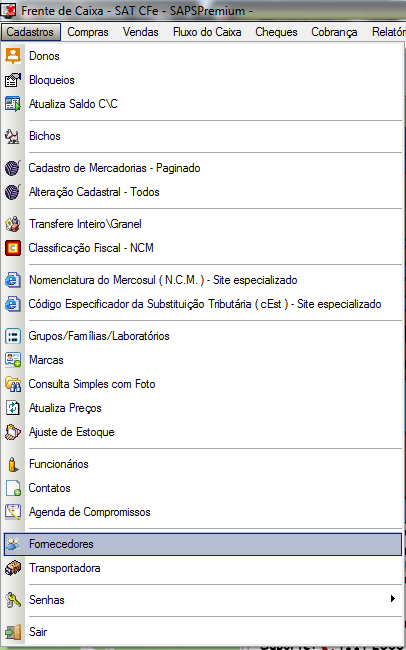Image resolution: width=406 pixels, height=650 pixels.
Task: Click the Sair exit door icon
Action: pyautogui.click(x=13, y=632)
